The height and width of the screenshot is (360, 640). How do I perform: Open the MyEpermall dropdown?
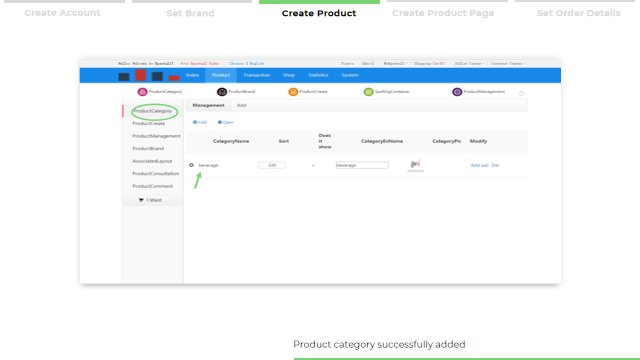click(x=395, y=64)
